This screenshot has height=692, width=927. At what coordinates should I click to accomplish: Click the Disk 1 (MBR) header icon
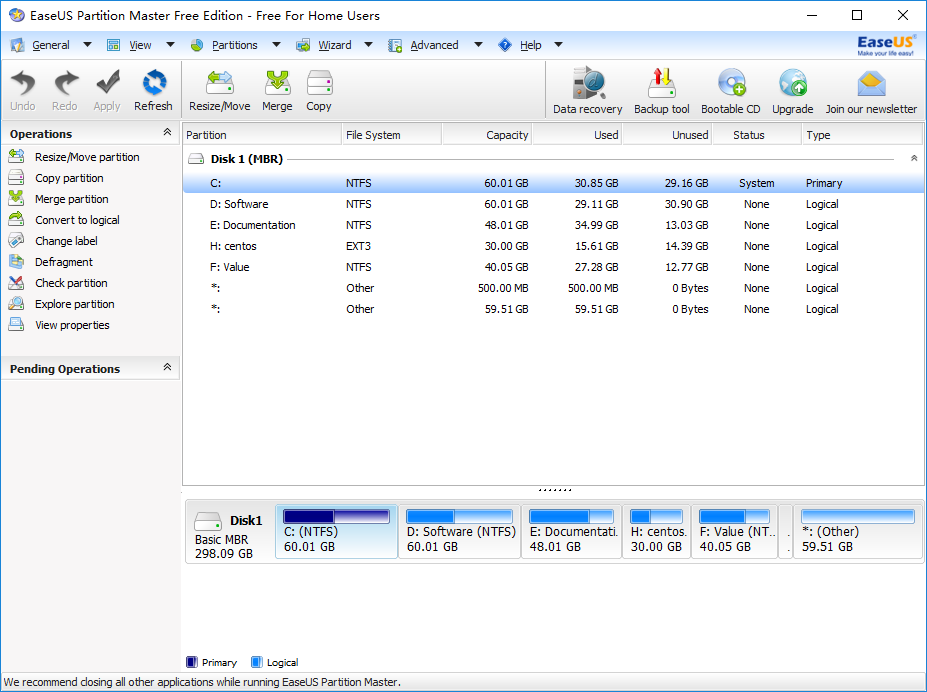pyautogui.click(x=195, y=158)
